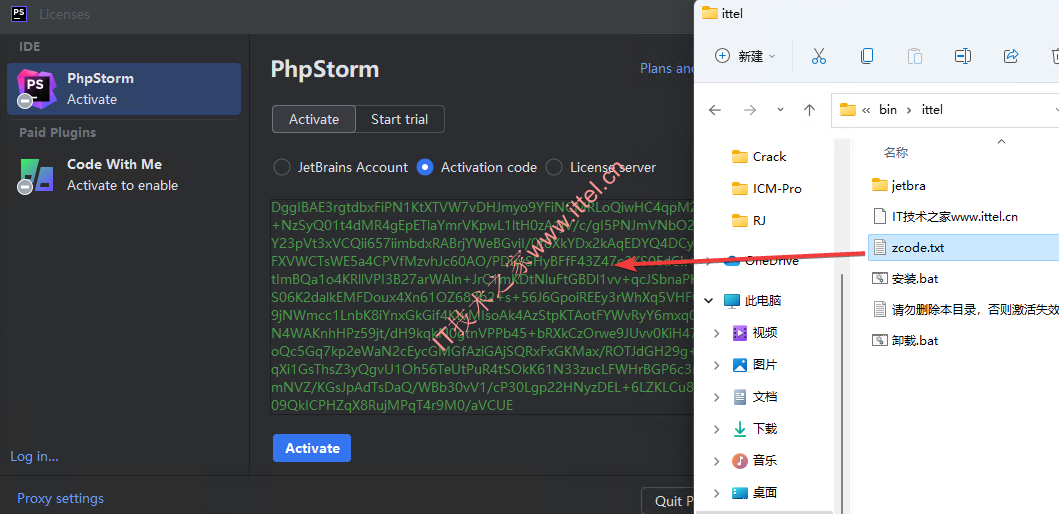Click the Rename icon in Explorer toolbar
This screenshot has width=1059, height=514.
tap(962, 56)
